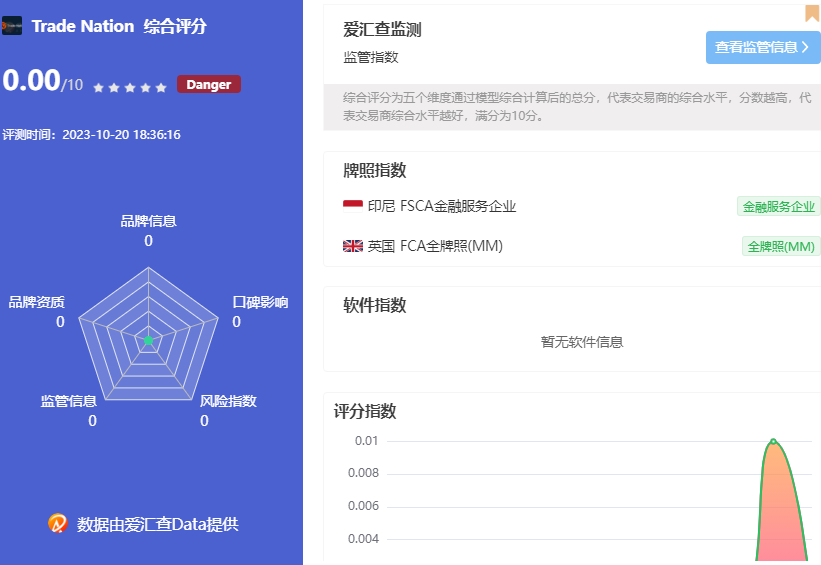
Task: Click the 全牌照(MM) green tag
Action: [781, 246]
